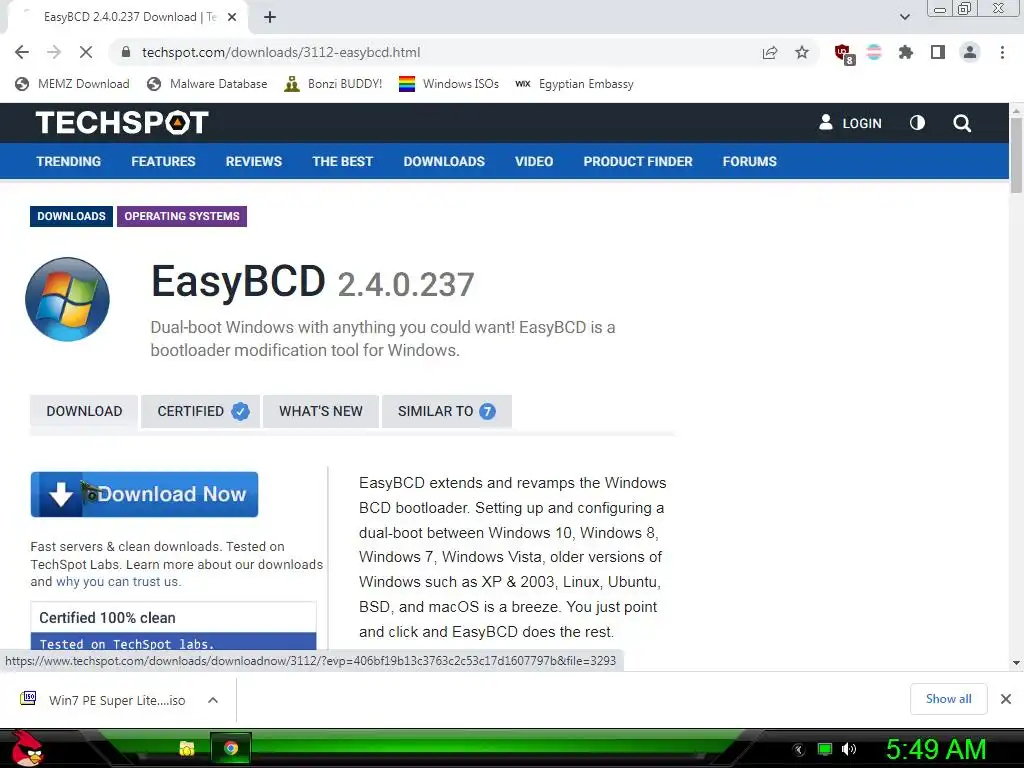Open the MEMZ Download bookmark
The height and width of the screenshot is (768, 1024).
point(72,84)
